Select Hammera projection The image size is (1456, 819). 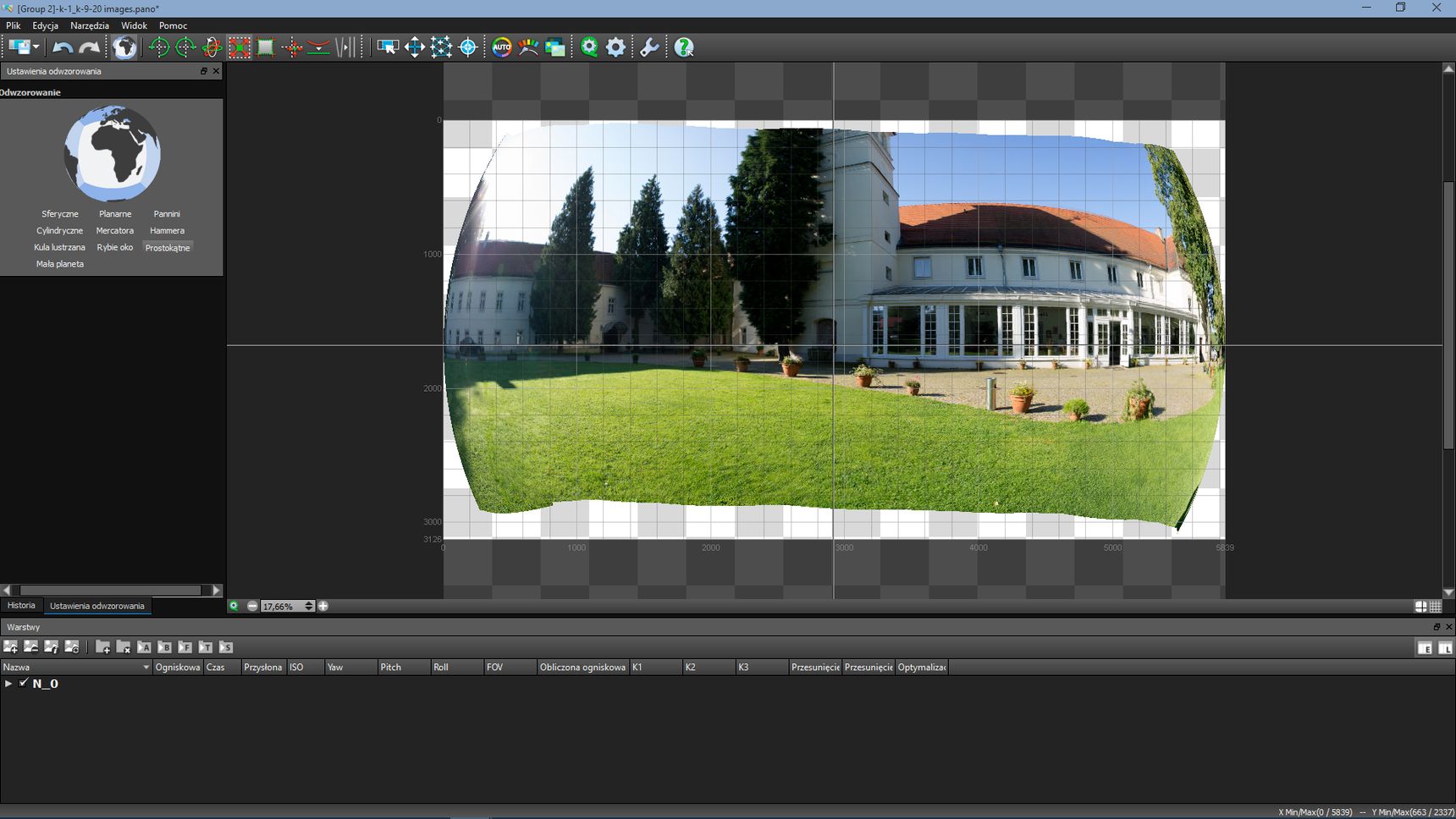click(167, 231)
